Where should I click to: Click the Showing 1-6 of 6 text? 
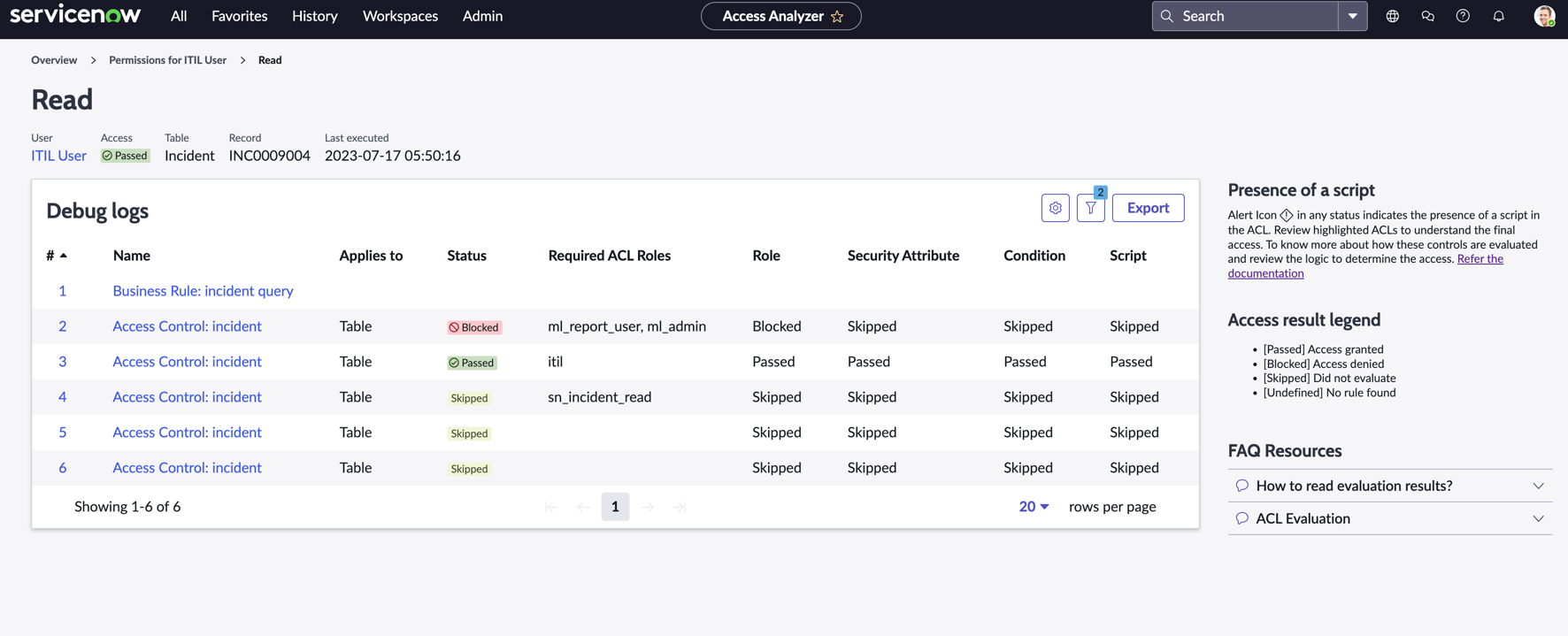pos(127,507)
